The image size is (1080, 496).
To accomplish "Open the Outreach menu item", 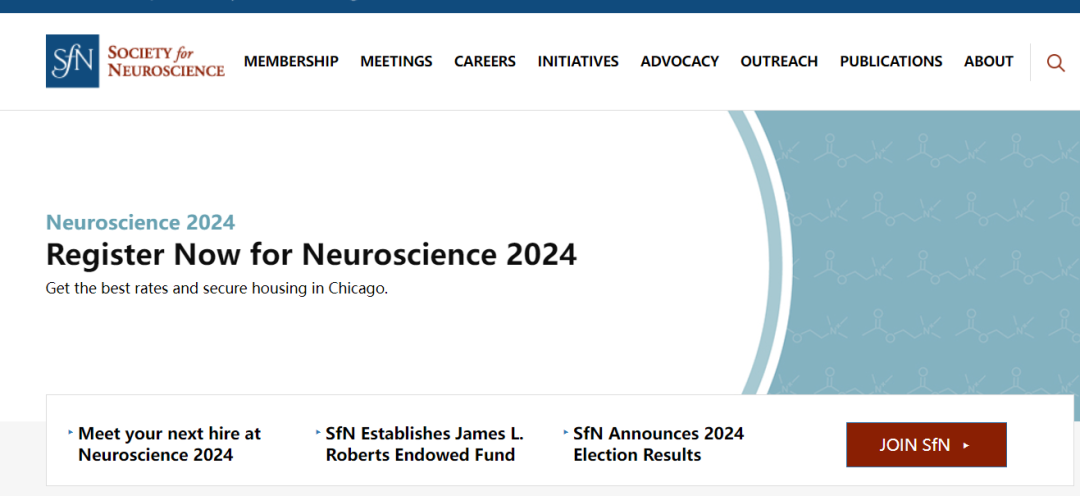I will pos(779,61).
